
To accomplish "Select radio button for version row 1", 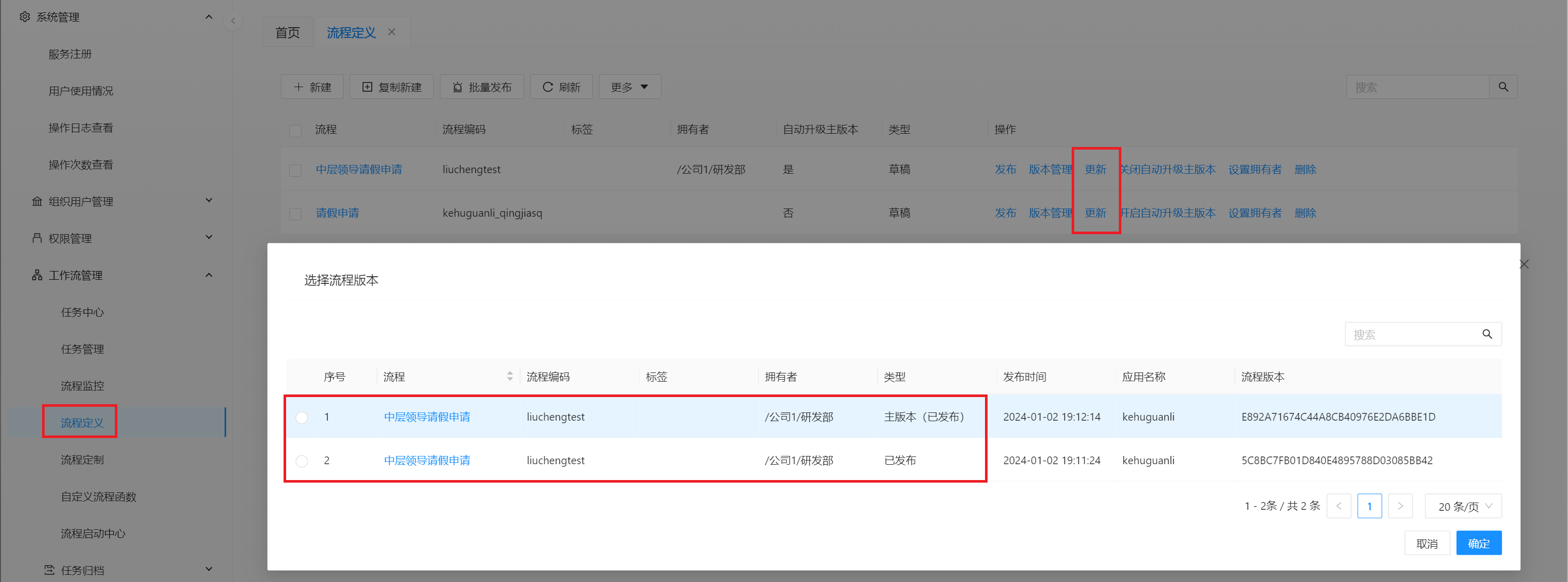I will [x=302, y=417].
